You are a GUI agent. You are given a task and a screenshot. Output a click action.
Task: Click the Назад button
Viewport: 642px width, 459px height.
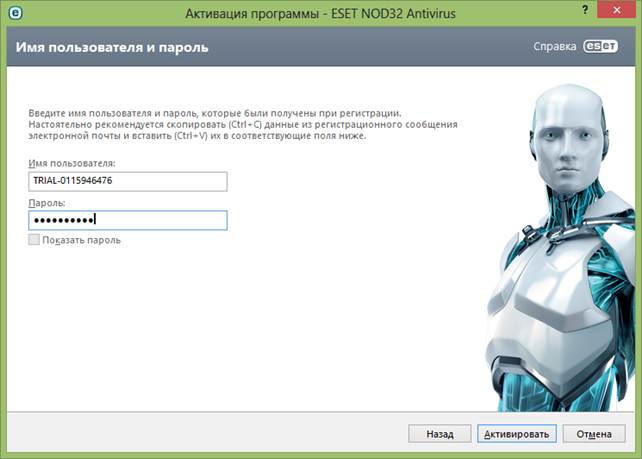pyautogui.click(x=439, y=434)
